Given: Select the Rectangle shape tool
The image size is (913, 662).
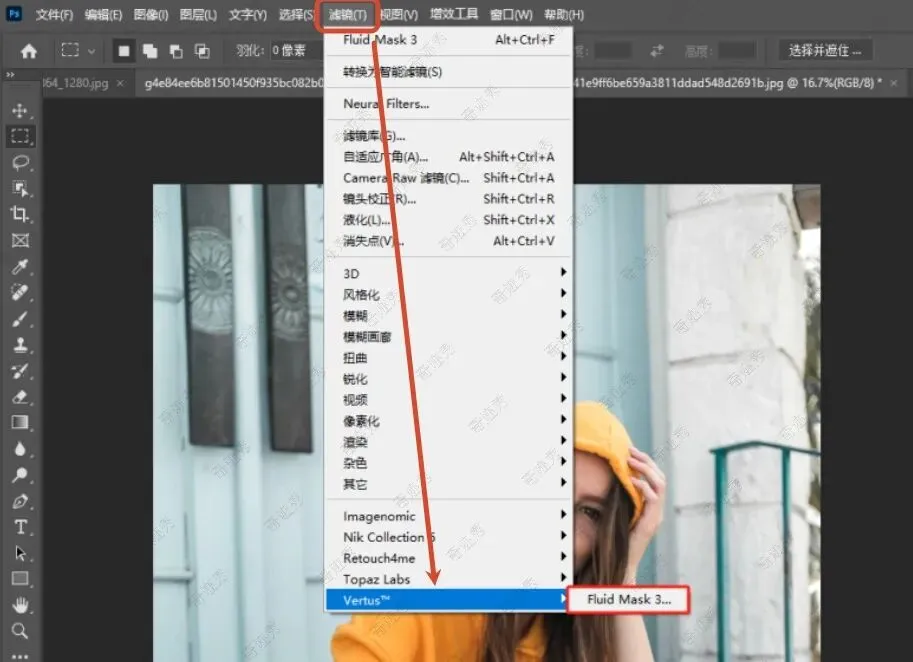Looking at the screenshot, I should click(x=20, y=579).
